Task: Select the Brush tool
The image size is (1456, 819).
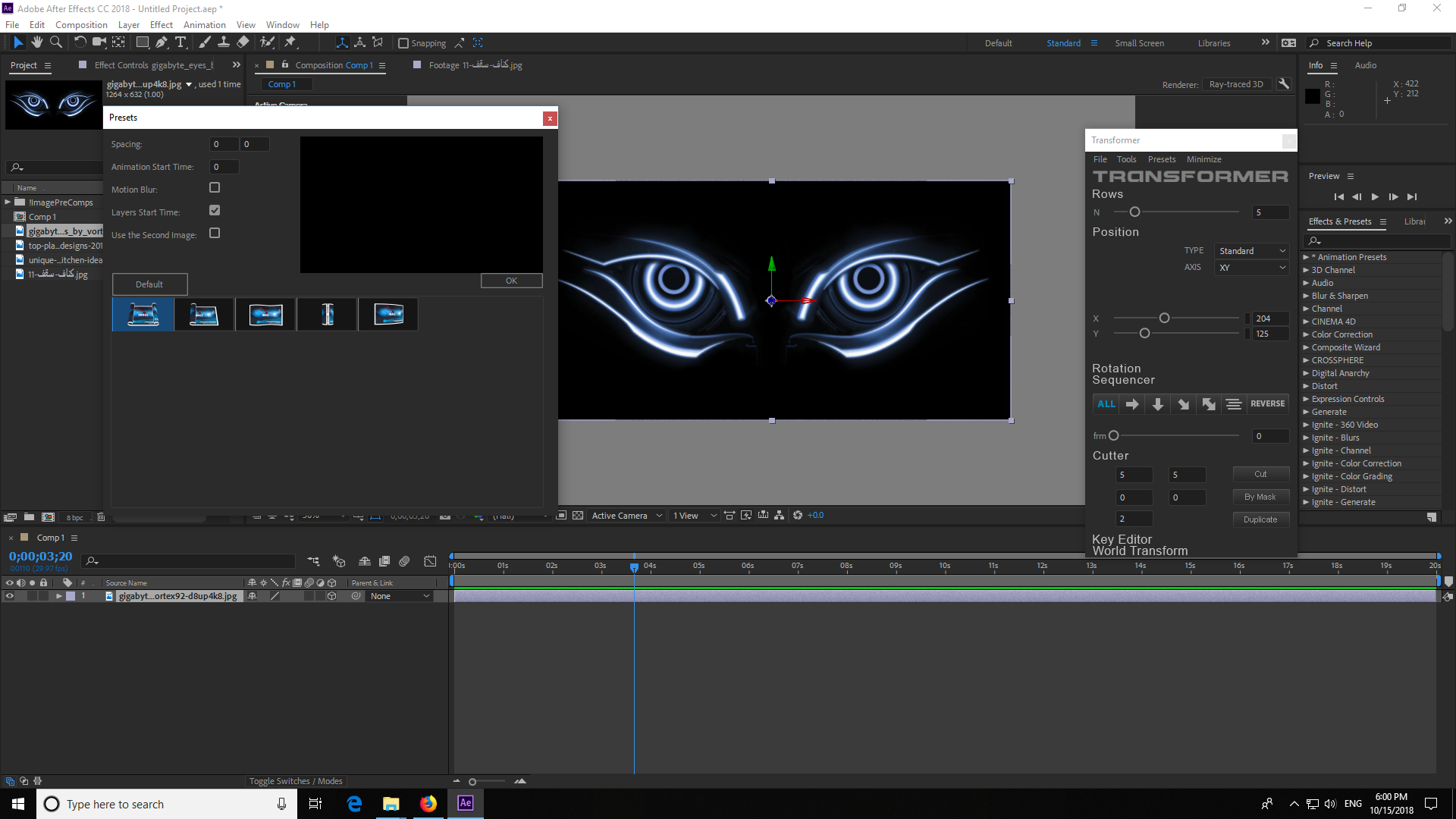Action: pos(204,42)
